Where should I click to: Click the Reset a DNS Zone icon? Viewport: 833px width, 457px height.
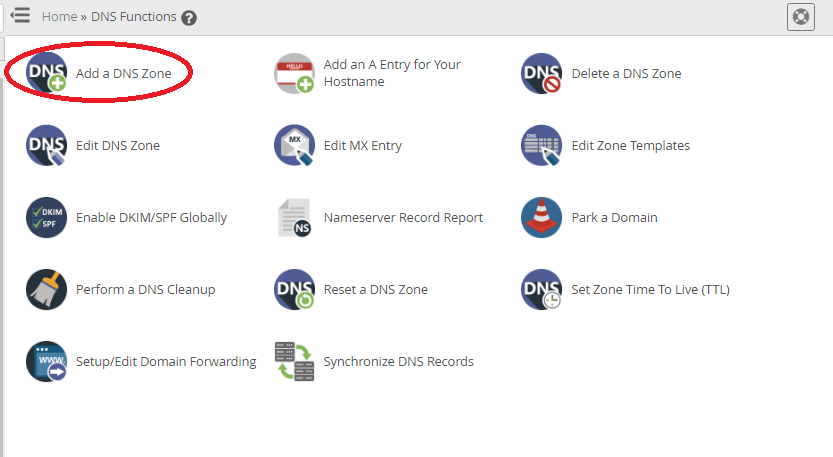[293, 290]
